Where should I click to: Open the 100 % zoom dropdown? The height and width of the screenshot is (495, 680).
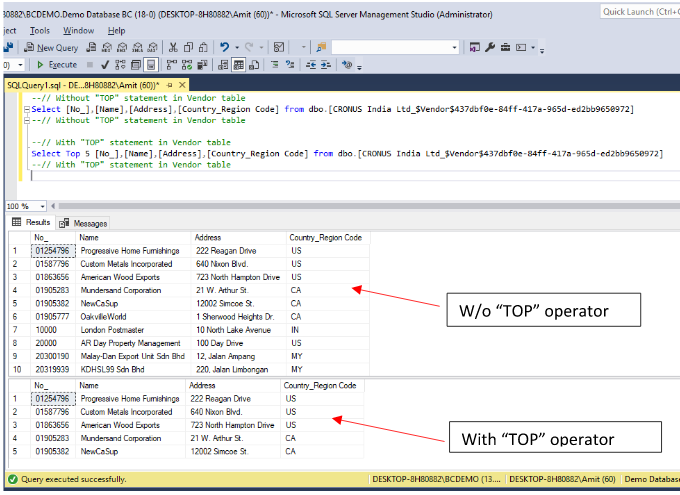point(42,206)
